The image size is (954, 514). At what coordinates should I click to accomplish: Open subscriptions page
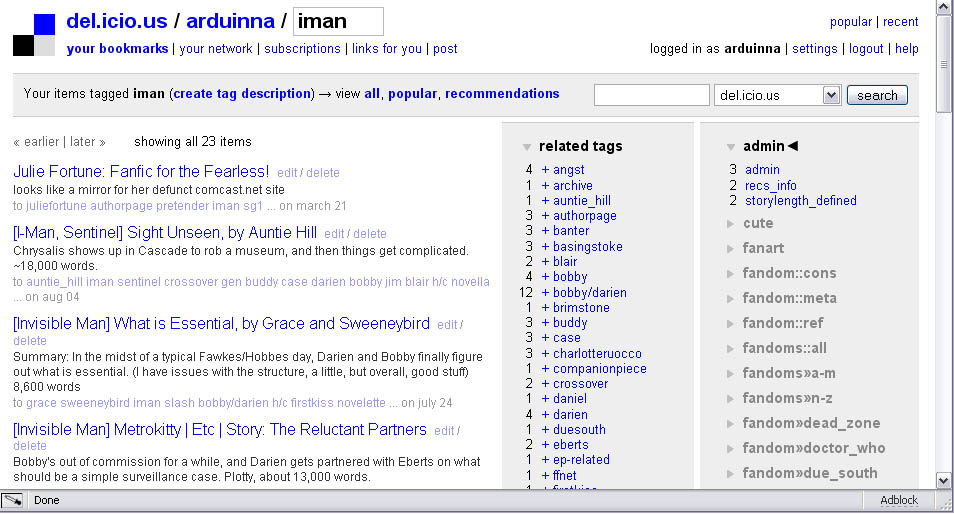(302, 49)
